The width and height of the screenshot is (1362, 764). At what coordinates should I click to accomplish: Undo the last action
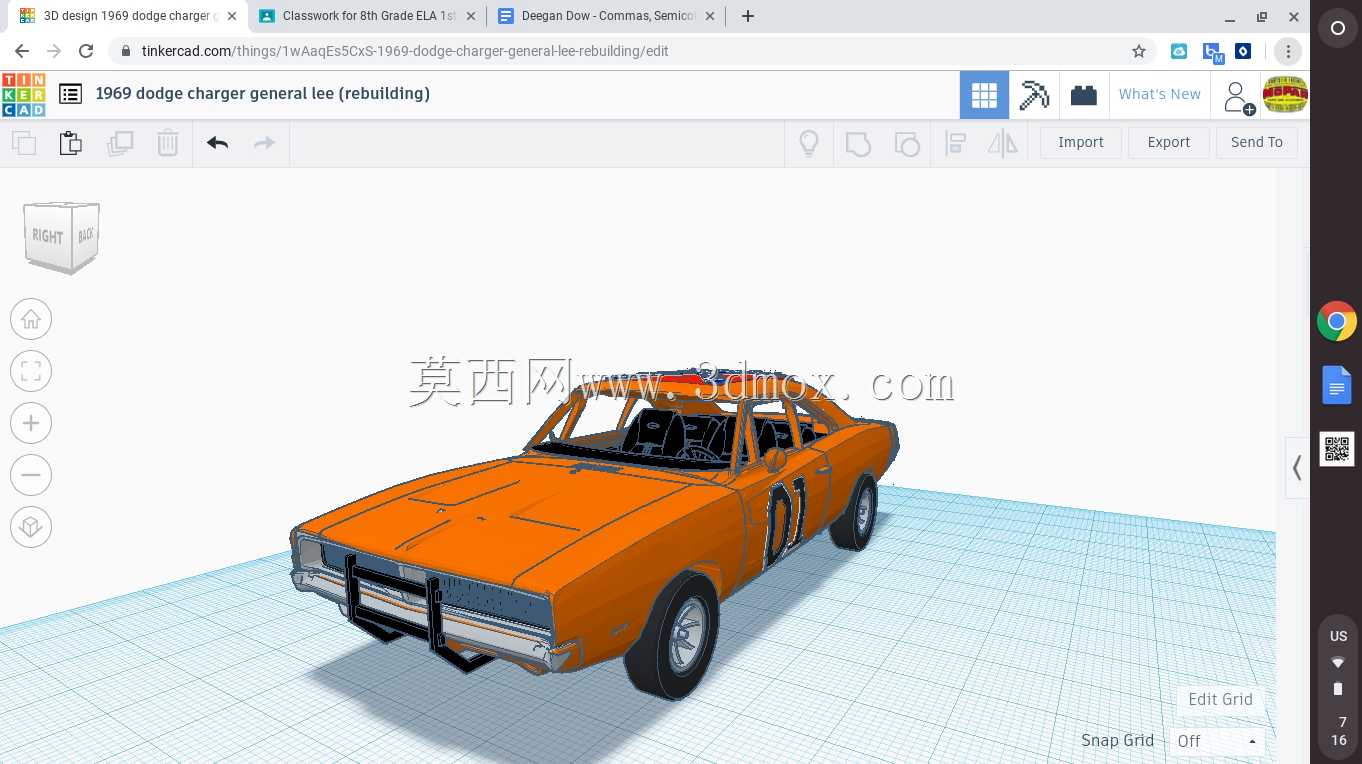pyautogui.click(x=218, y=143)
